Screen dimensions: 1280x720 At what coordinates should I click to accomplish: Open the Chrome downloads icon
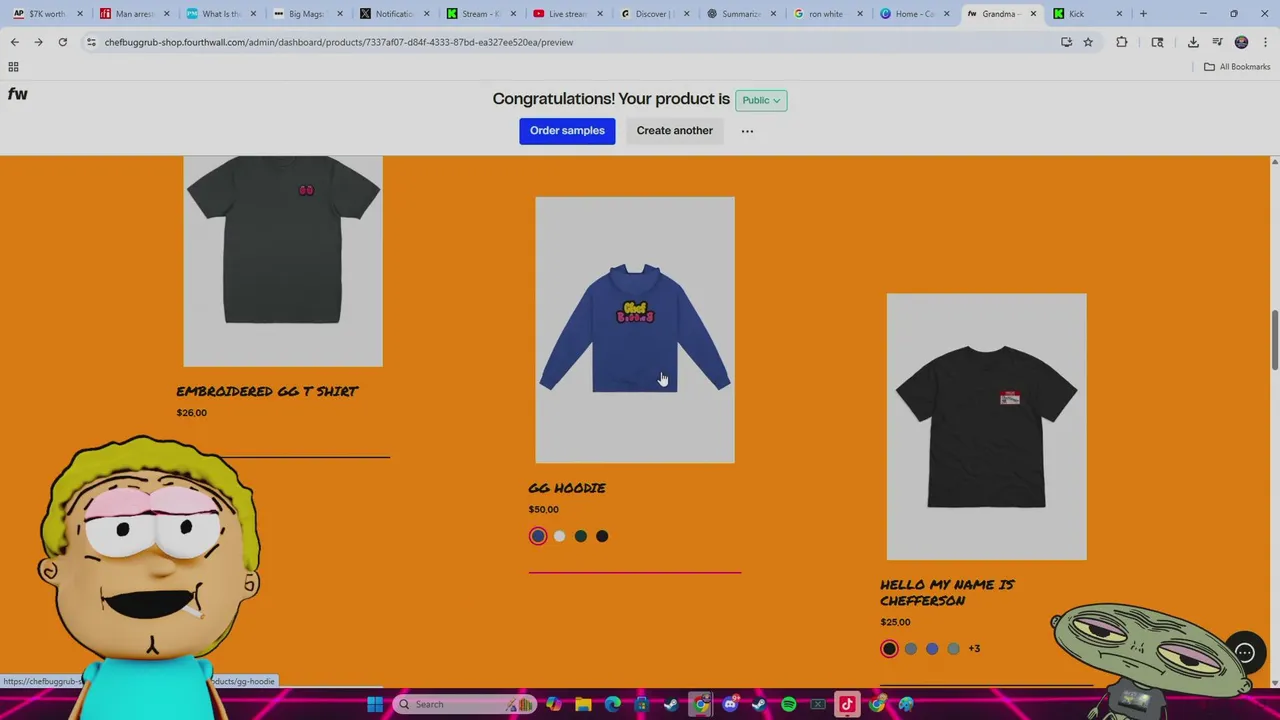[x=1193, y=42]
